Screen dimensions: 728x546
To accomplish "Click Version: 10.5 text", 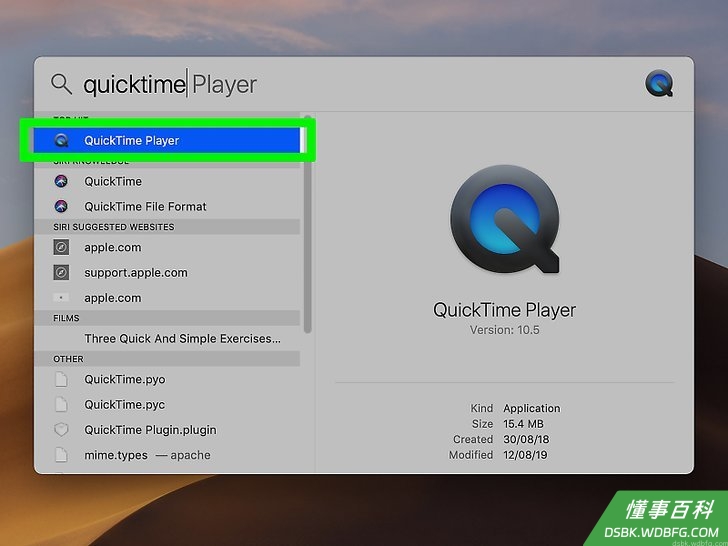I will click(504, 330).
